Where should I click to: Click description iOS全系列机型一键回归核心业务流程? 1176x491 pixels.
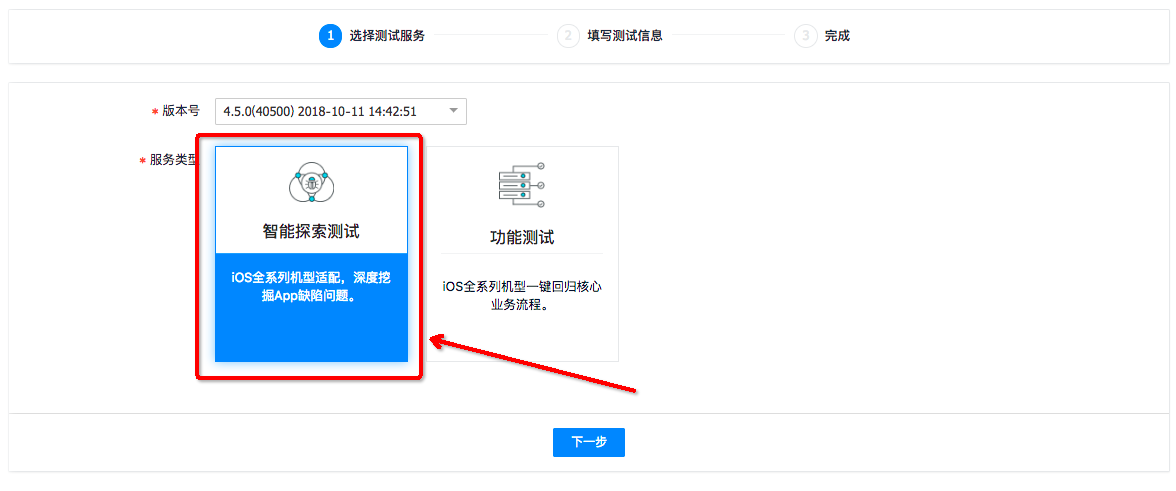[522, 296]
